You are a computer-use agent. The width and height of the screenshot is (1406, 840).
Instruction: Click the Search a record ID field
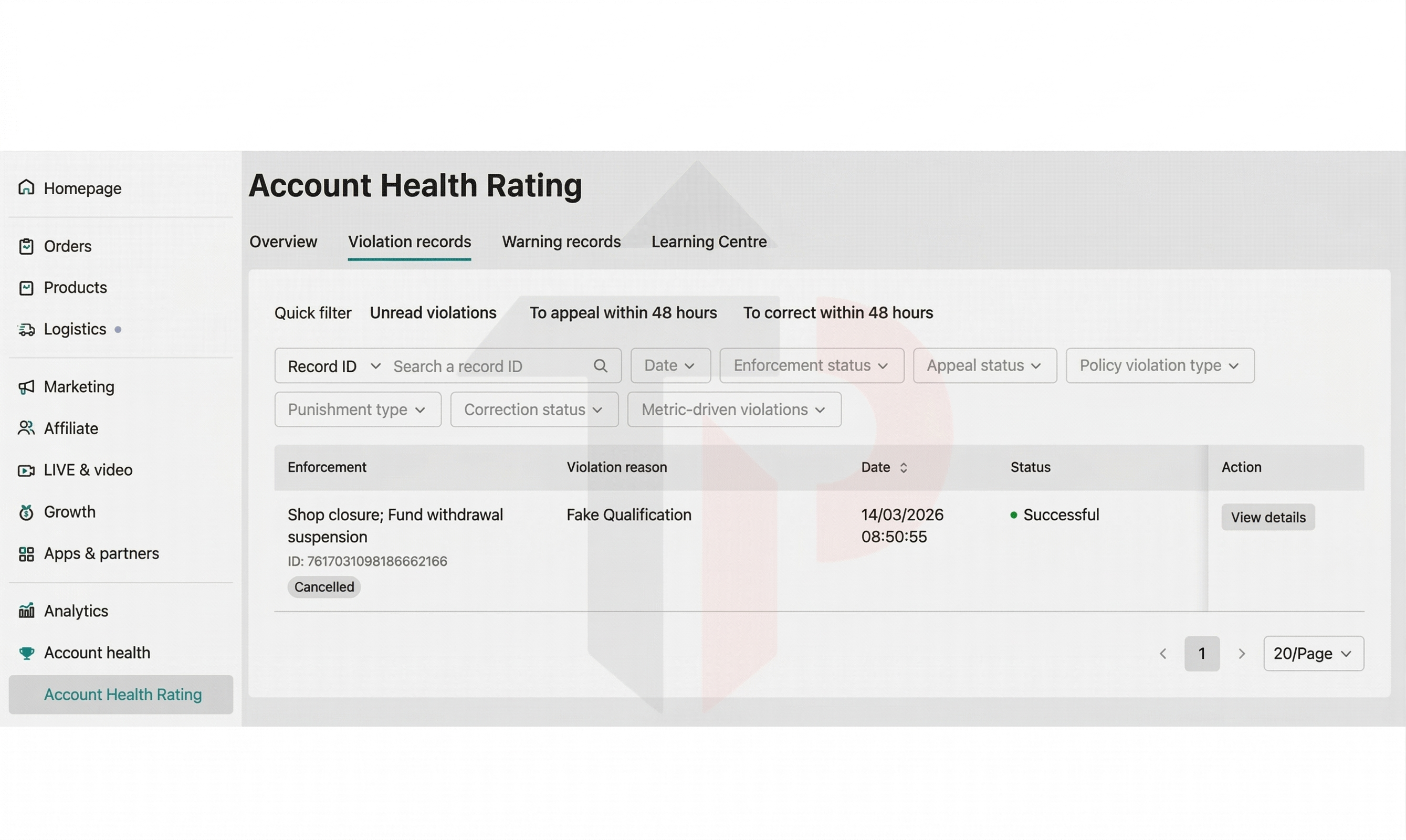pyautogui.click(x=487, y=366)
